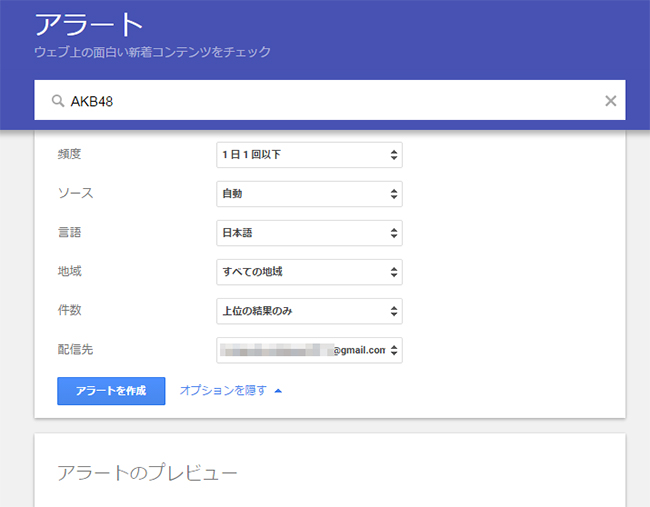The width and height of the screenshot is (650, 507).
Task: Click the オプションを隠す link
Action: (223, 391)
